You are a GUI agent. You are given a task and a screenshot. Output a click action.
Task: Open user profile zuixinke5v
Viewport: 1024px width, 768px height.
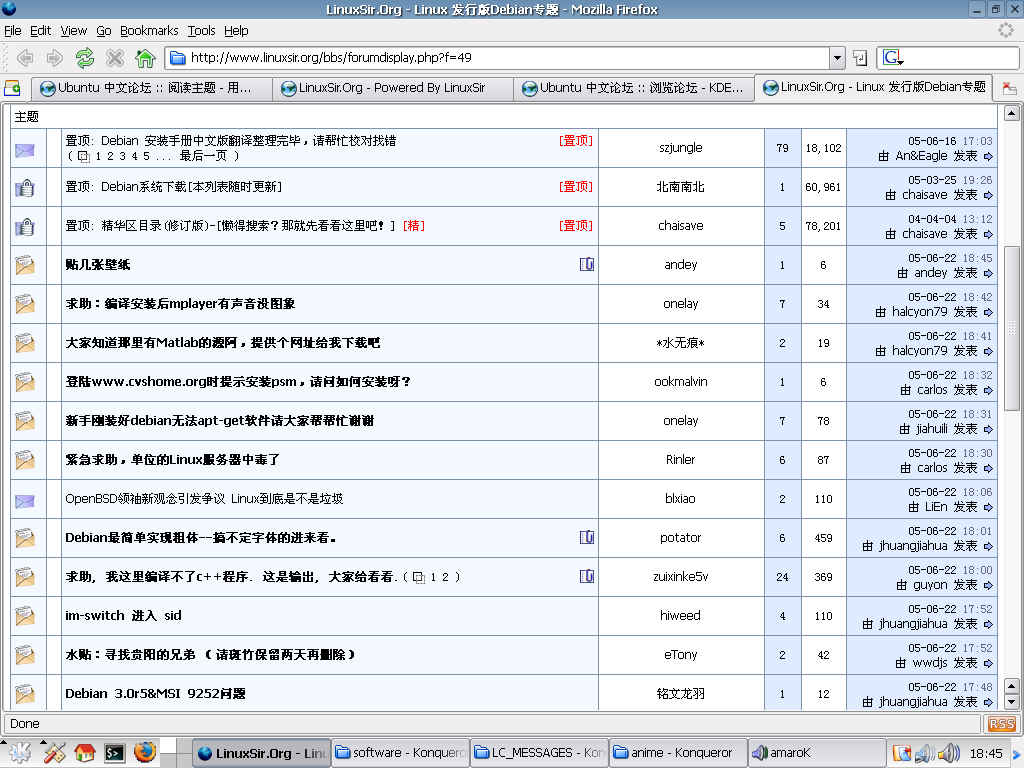point(680,577)
